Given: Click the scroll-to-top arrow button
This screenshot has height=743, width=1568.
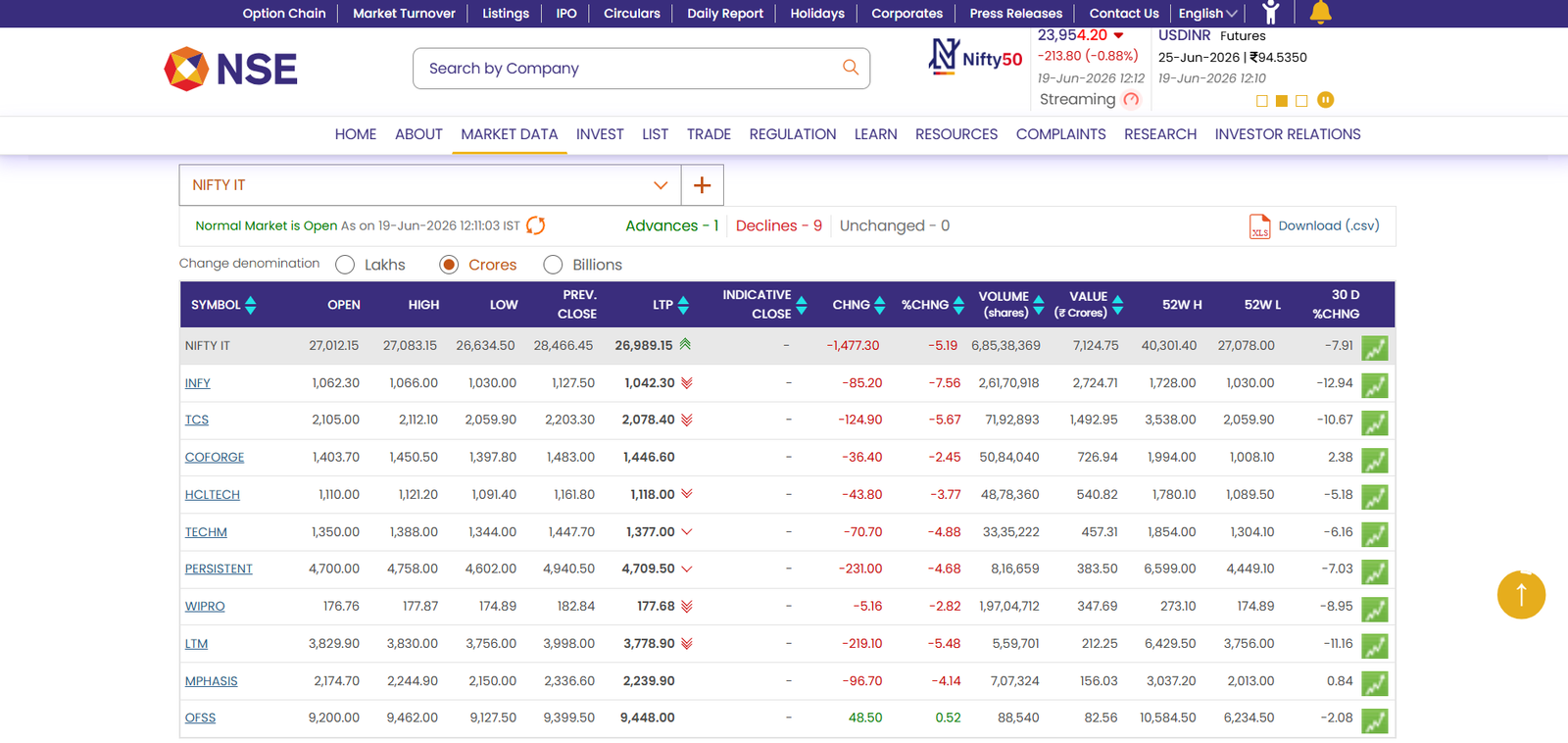Looking at the screenshot, I should pos(1521,594).
